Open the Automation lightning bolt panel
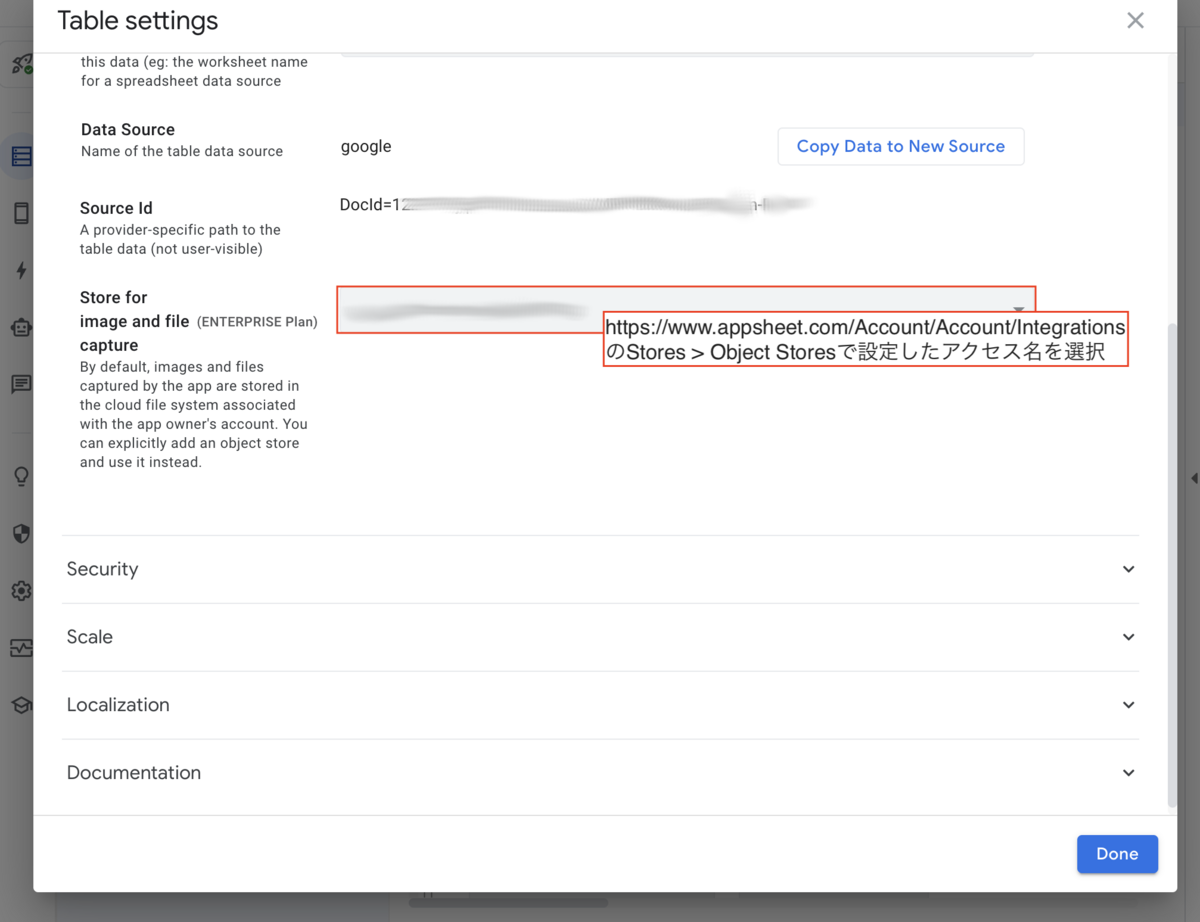The height and width of the screenshot is (922, 1200). coord(20,269)
